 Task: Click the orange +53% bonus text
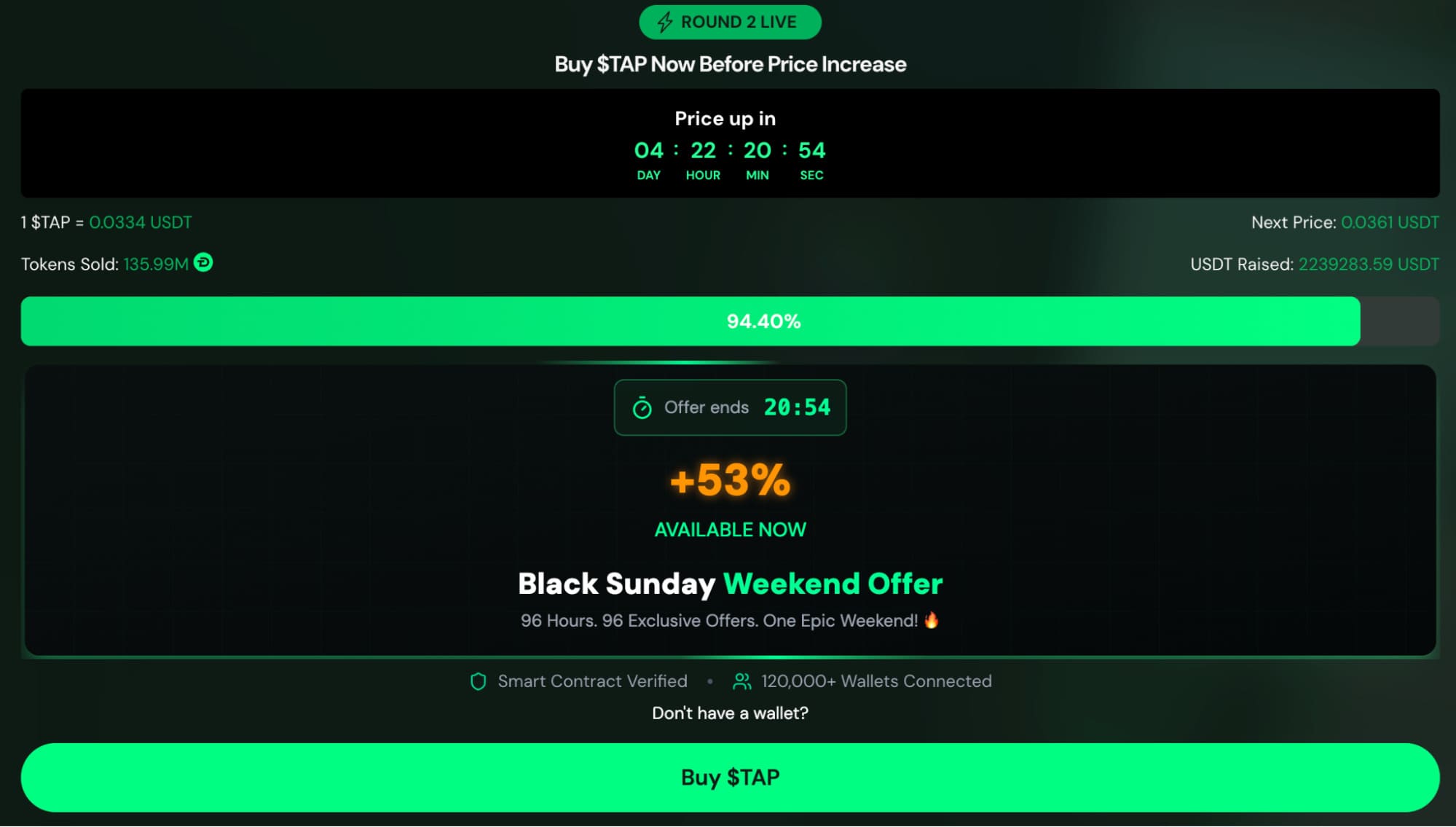[x=730, y=480]
